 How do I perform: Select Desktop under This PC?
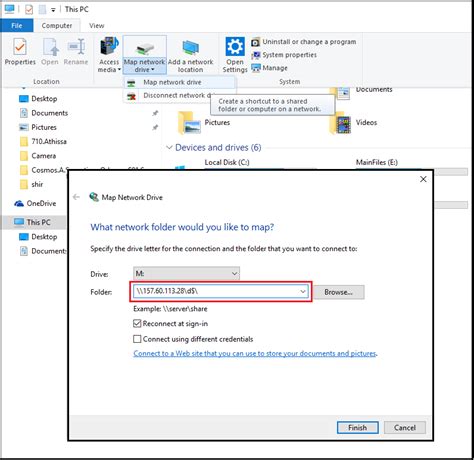click(x=38, y=237)
